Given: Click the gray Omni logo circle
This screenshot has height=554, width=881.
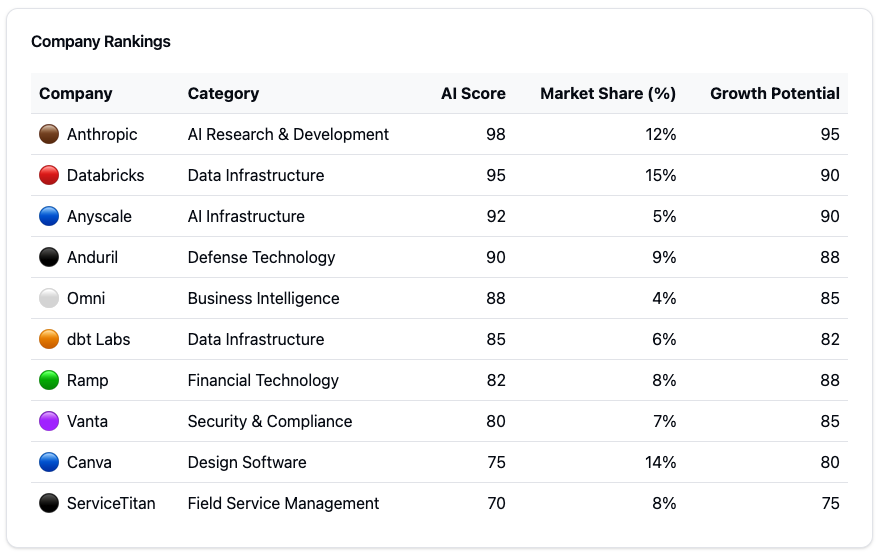Looking at the screenshot, I should (x=49, y=298).
